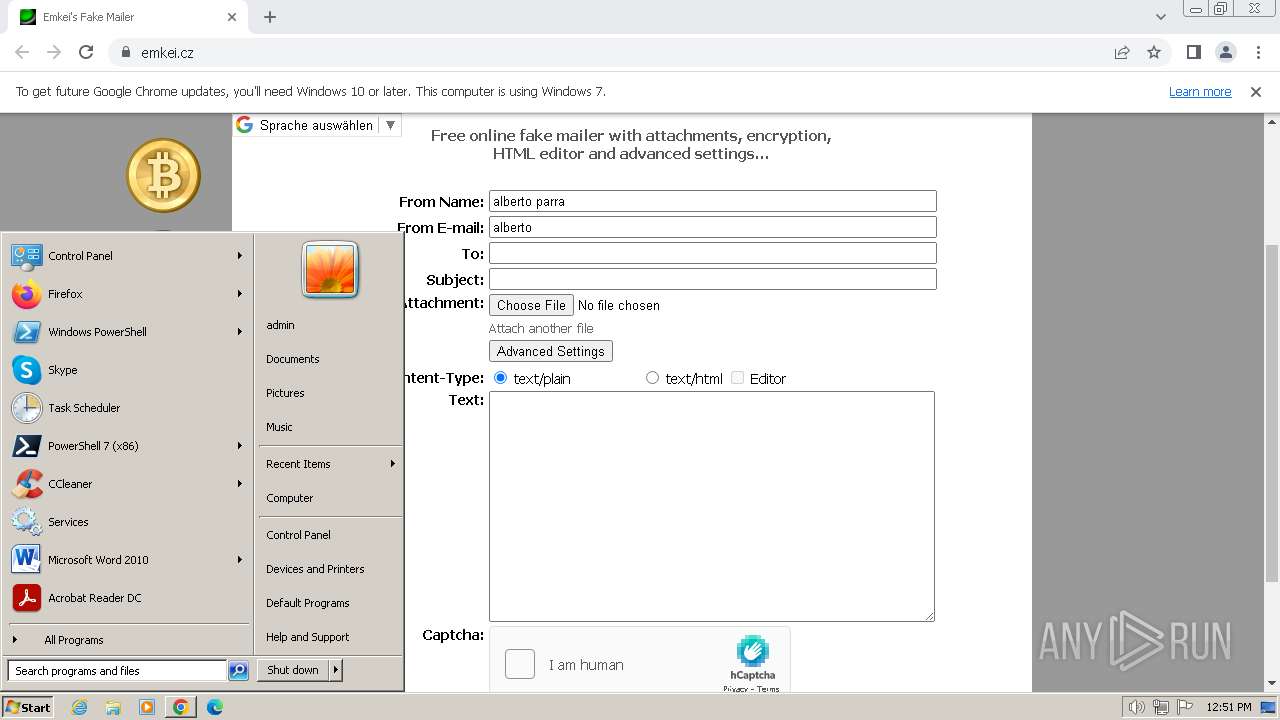
Task: Select the text/html content type
Action: pos(652,378)
